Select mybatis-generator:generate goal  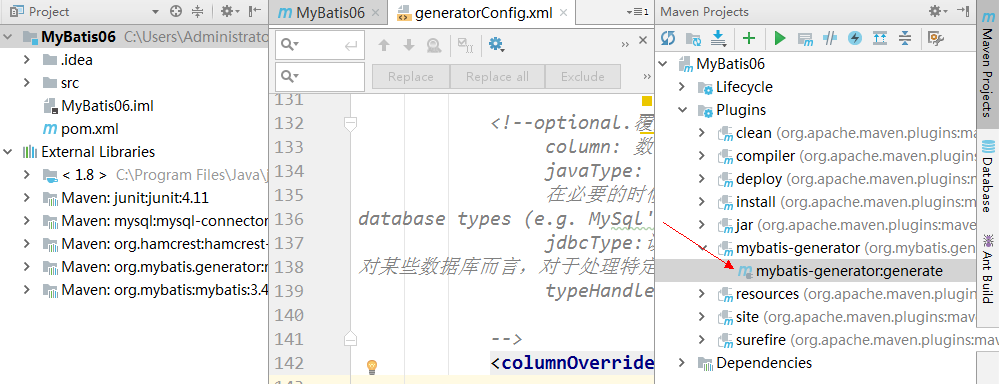(x=849, y=271)
